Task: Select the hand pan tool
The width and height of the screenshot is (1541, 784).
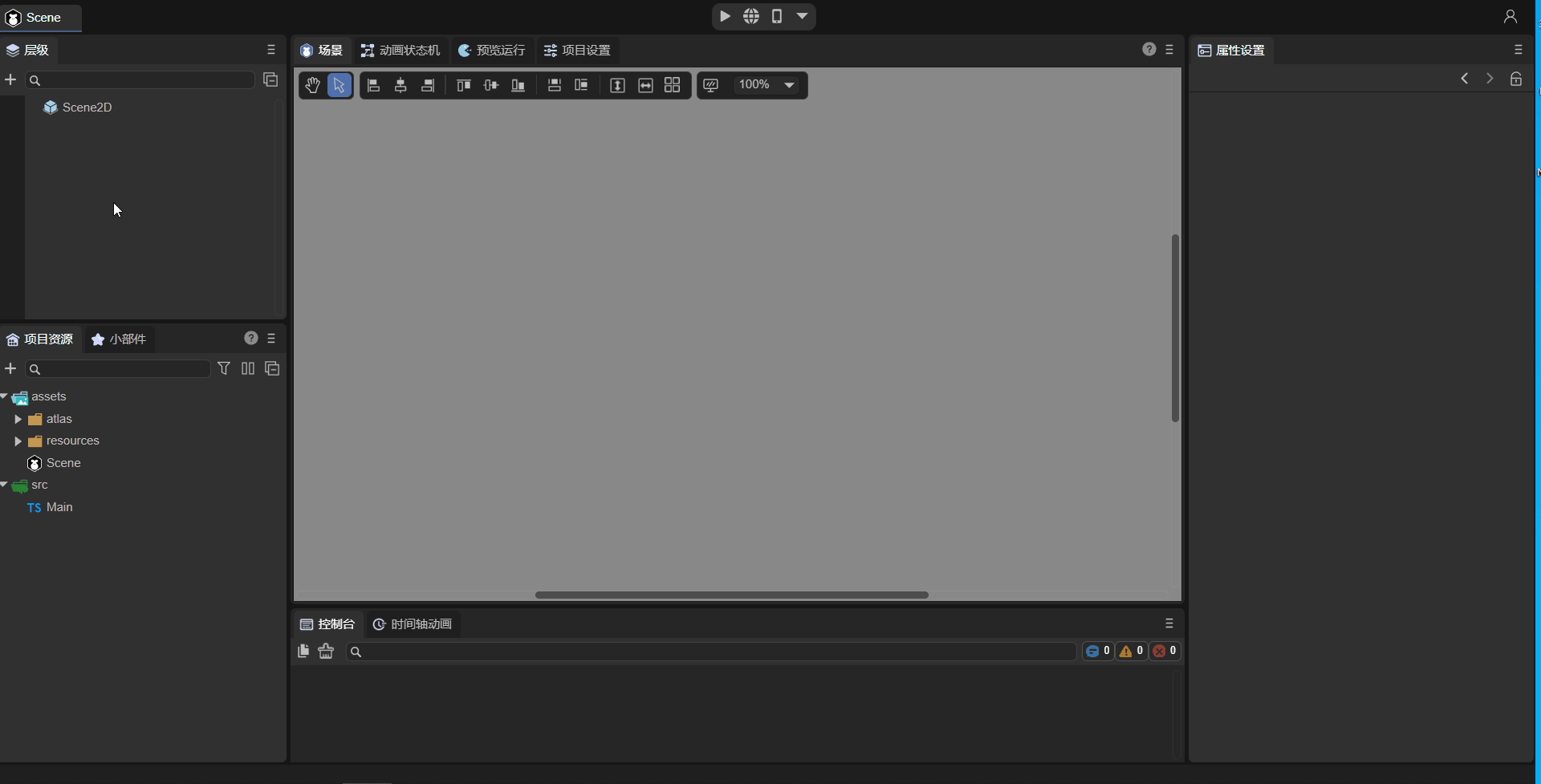Action: [312, 85]
